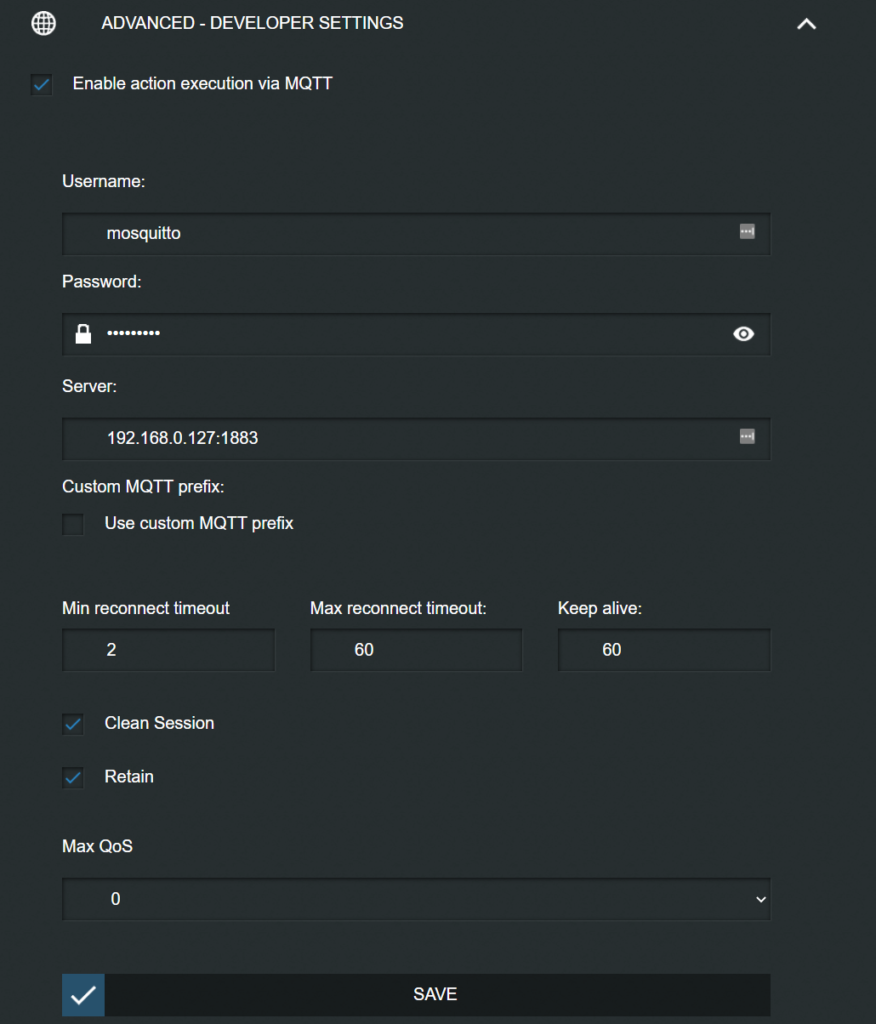The width and height of the screenshot is (876, 1024).
Task: Collapse the Advanced Developer Settings section
Action: click(807, 24)
